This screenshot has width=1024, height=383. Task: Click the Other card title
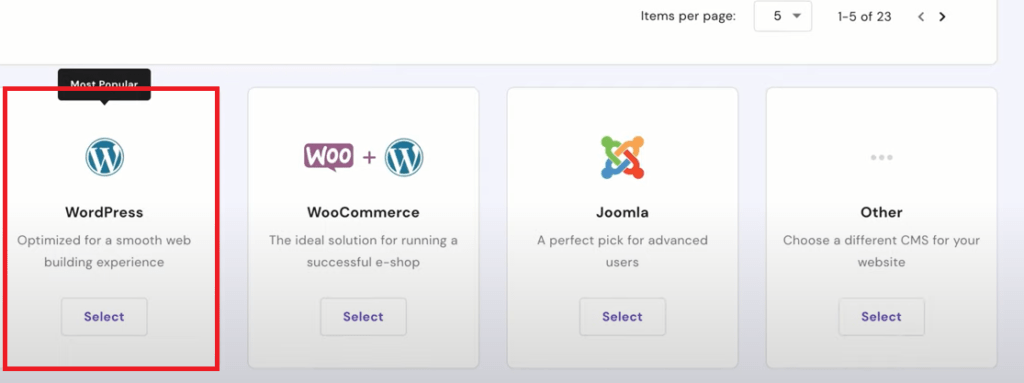point(881,212)
